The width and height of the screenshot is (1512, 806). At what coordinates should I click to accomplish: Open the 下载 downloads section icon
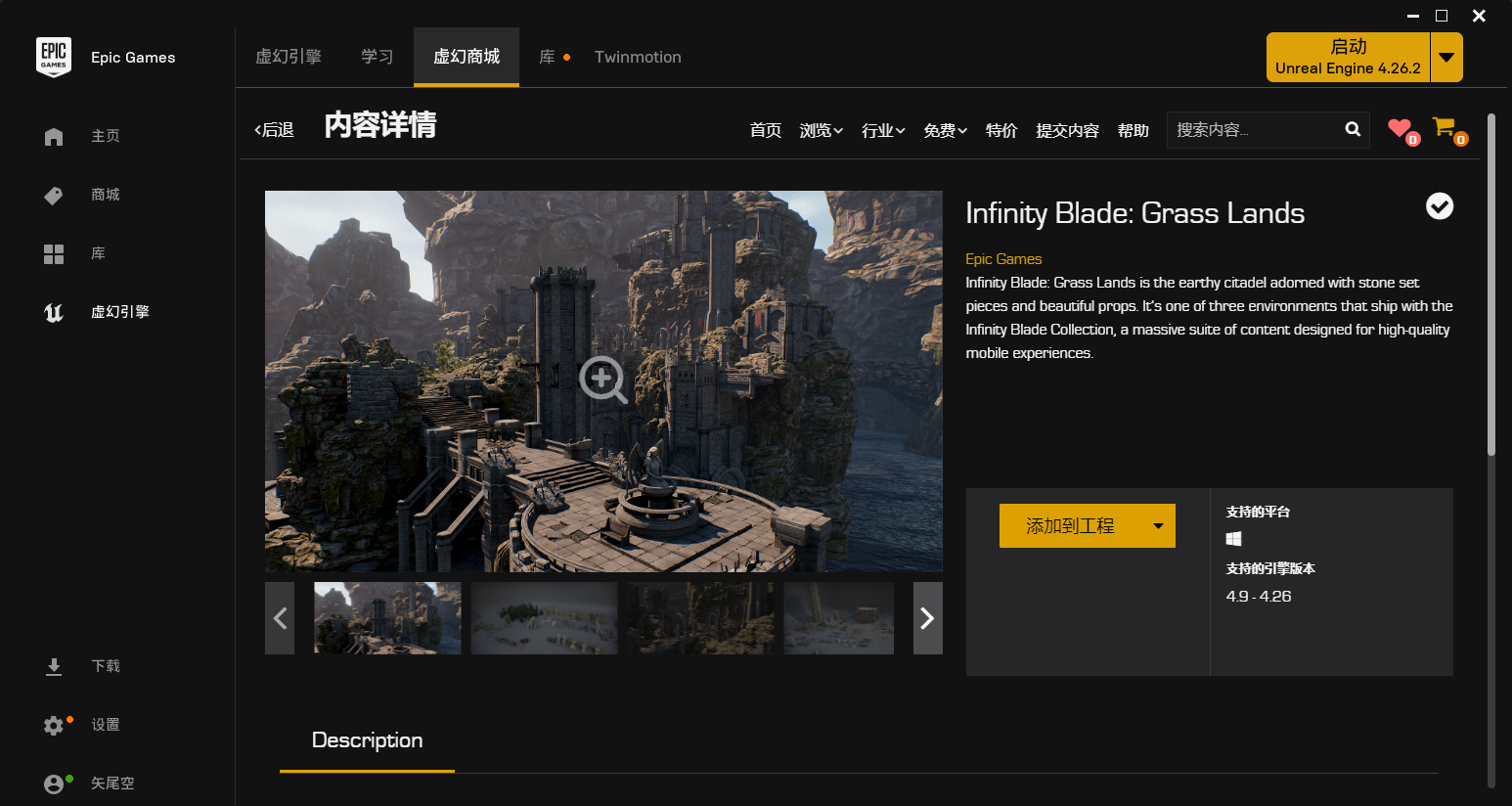pos(54,666)
